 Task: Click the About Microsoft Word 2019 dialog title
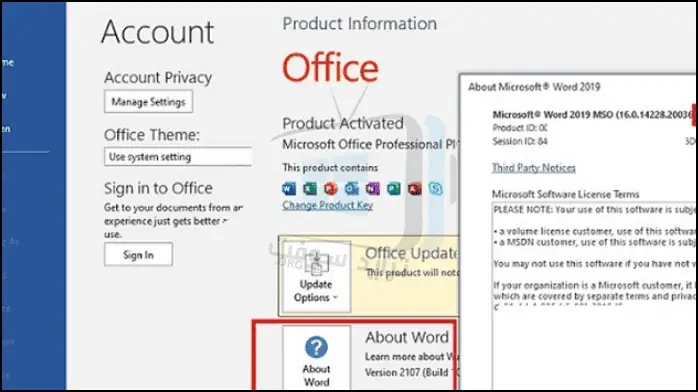[534, 87]
